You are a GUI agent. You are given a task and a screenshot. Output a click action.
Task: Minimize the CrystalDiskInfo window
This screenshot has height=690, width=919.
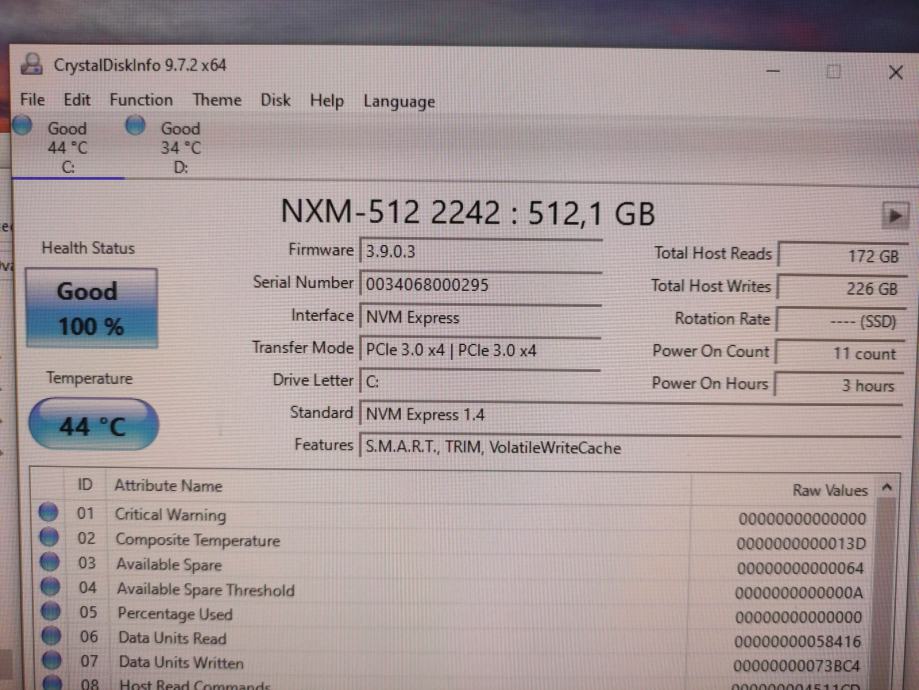(773, 72)
